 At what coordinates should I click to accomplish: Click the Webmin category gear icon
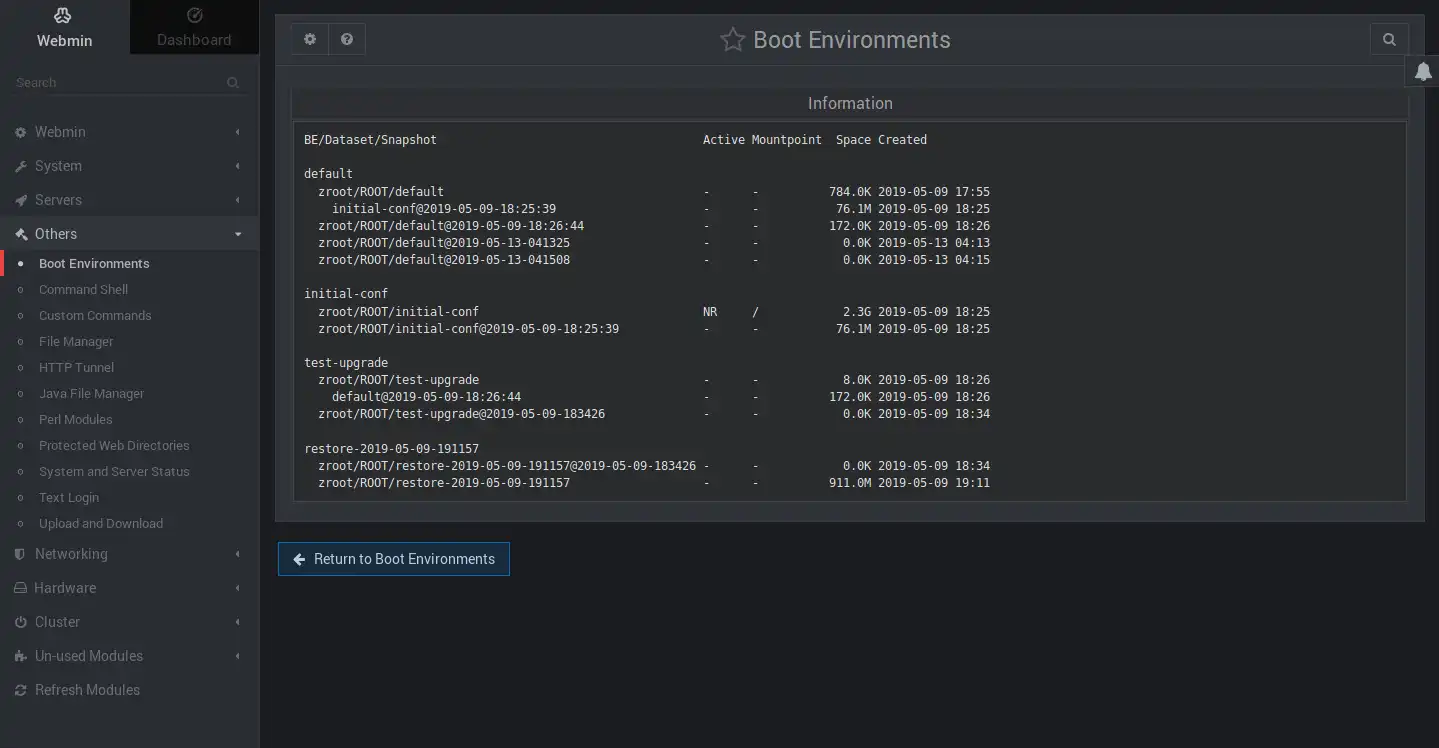tap(21, 132)
